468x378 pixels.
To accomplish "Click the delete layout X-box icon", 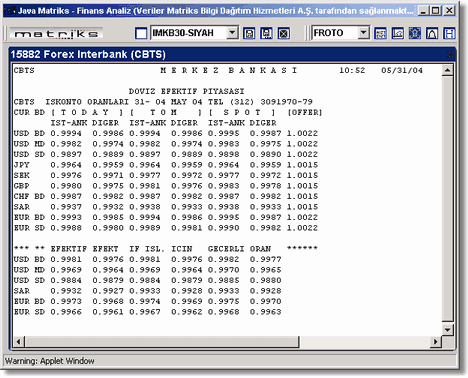I will coord(284,33).
